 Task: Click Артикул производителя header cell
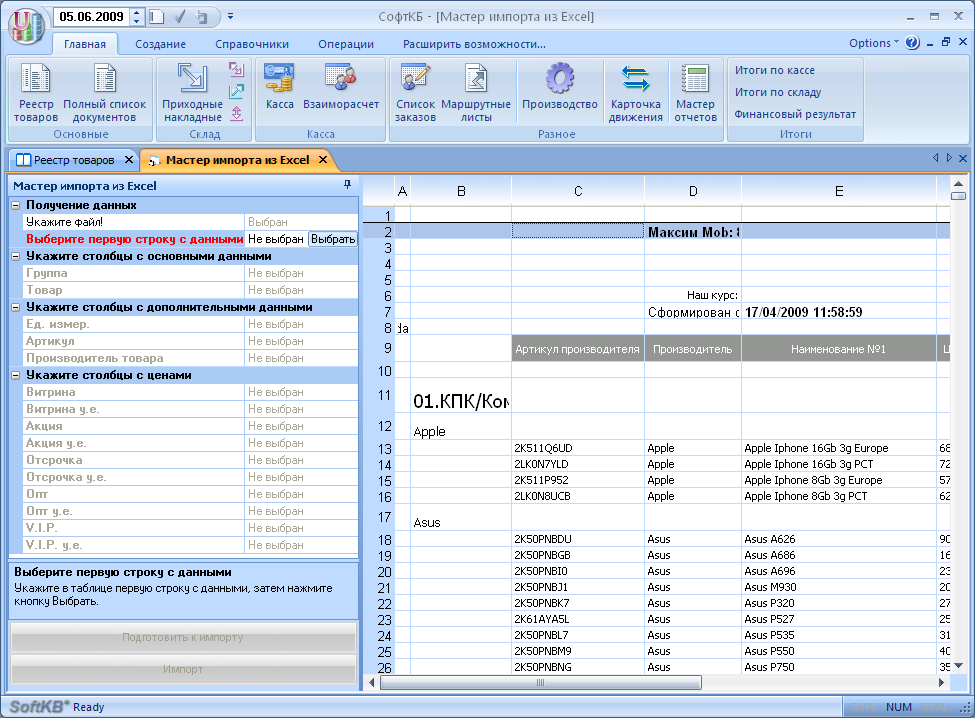(578, 349)
